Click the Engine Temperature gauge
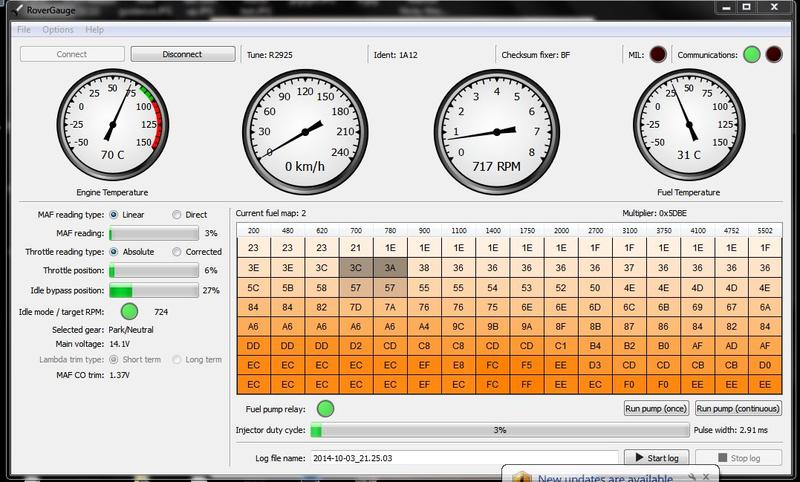The height and width of the screenshot is (482, 800). pos(112,125)
